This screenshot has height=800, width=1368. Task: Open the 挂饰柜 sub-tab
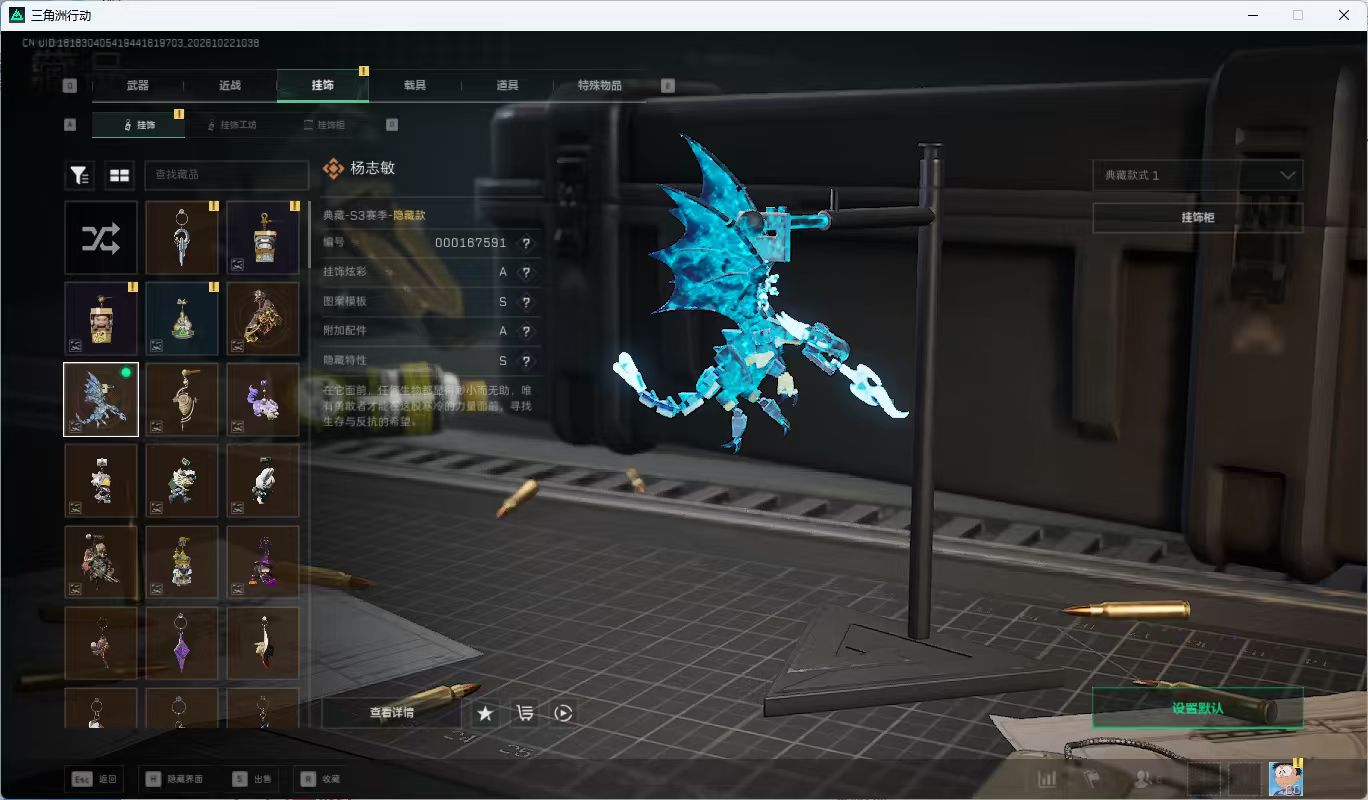coord(325,125)
